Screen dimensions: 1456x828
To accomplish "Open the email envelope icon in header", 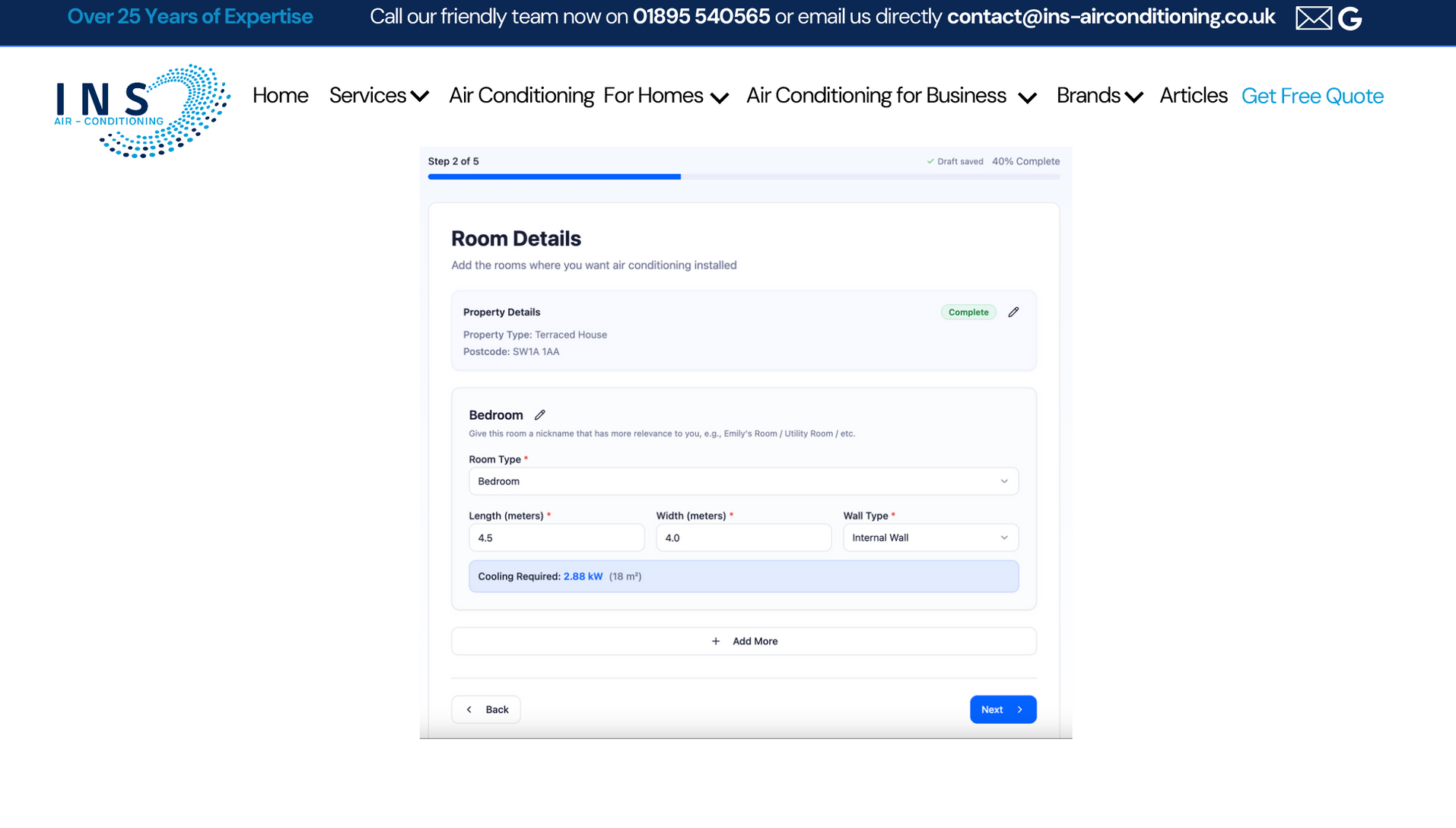I will [x=1313, y=17].
